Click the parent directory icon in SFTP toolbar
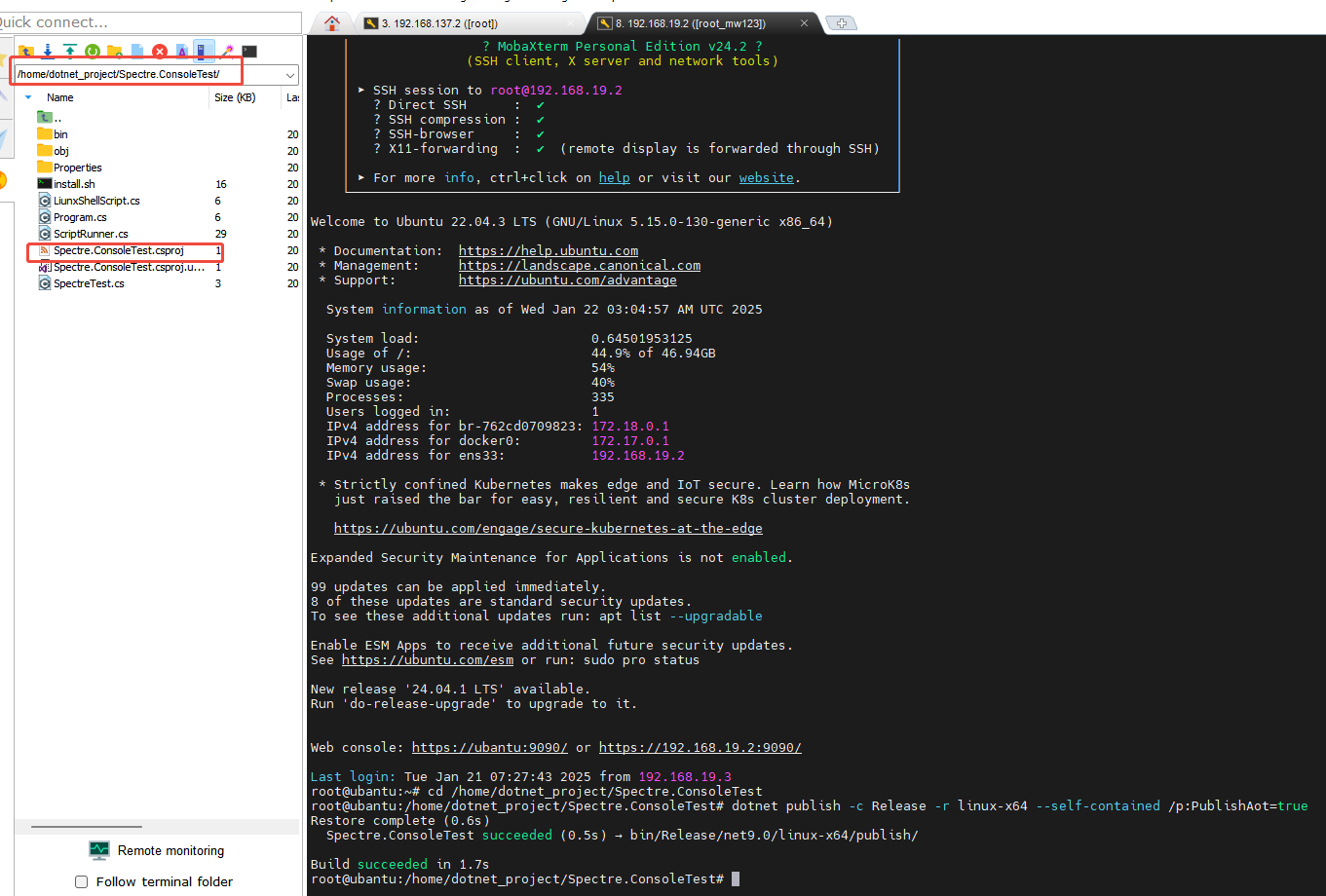 [26, 52]
